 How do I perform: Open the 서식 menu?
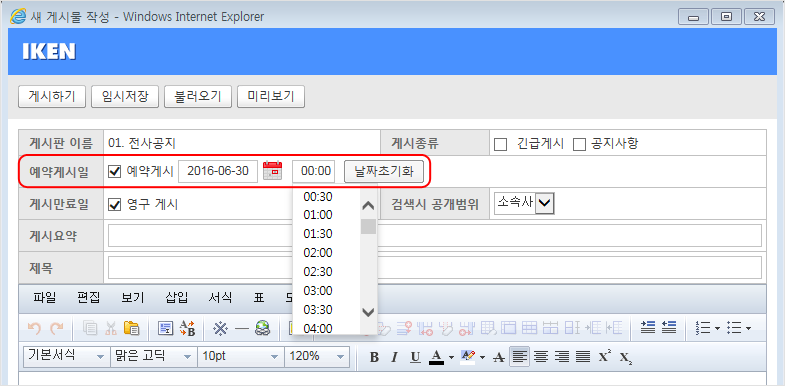coord(220,298)
